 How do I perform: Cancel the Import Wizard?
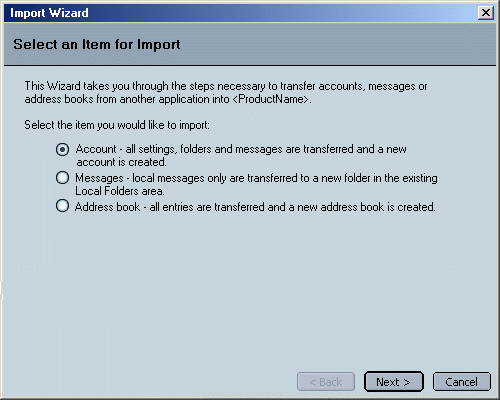pos(462,382)
